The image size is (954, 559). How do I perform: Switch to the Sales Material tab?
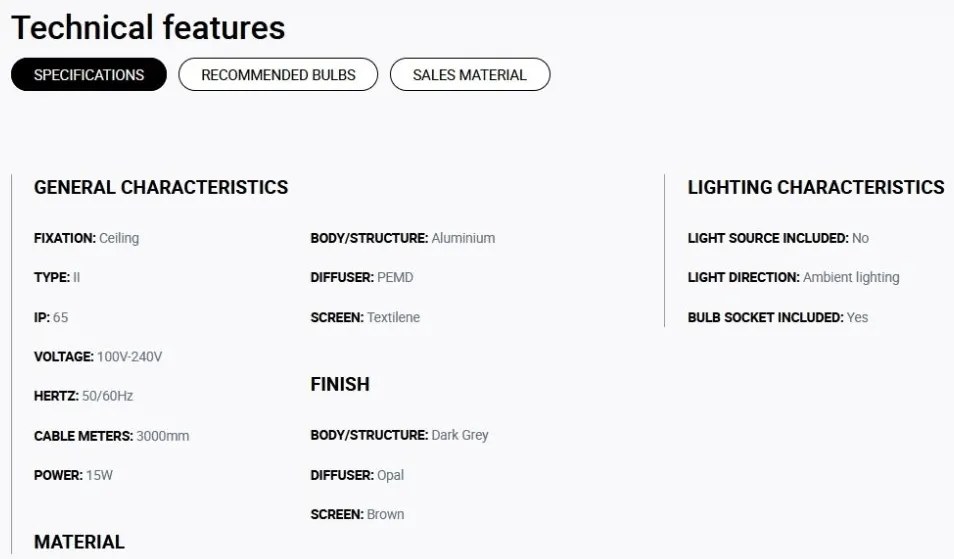click(x=470, y=75)
